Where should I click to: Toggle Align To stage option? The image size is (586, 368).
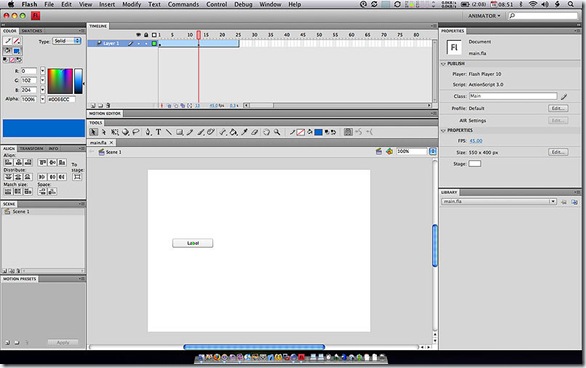pyautogui.click(x=77, y=177)
